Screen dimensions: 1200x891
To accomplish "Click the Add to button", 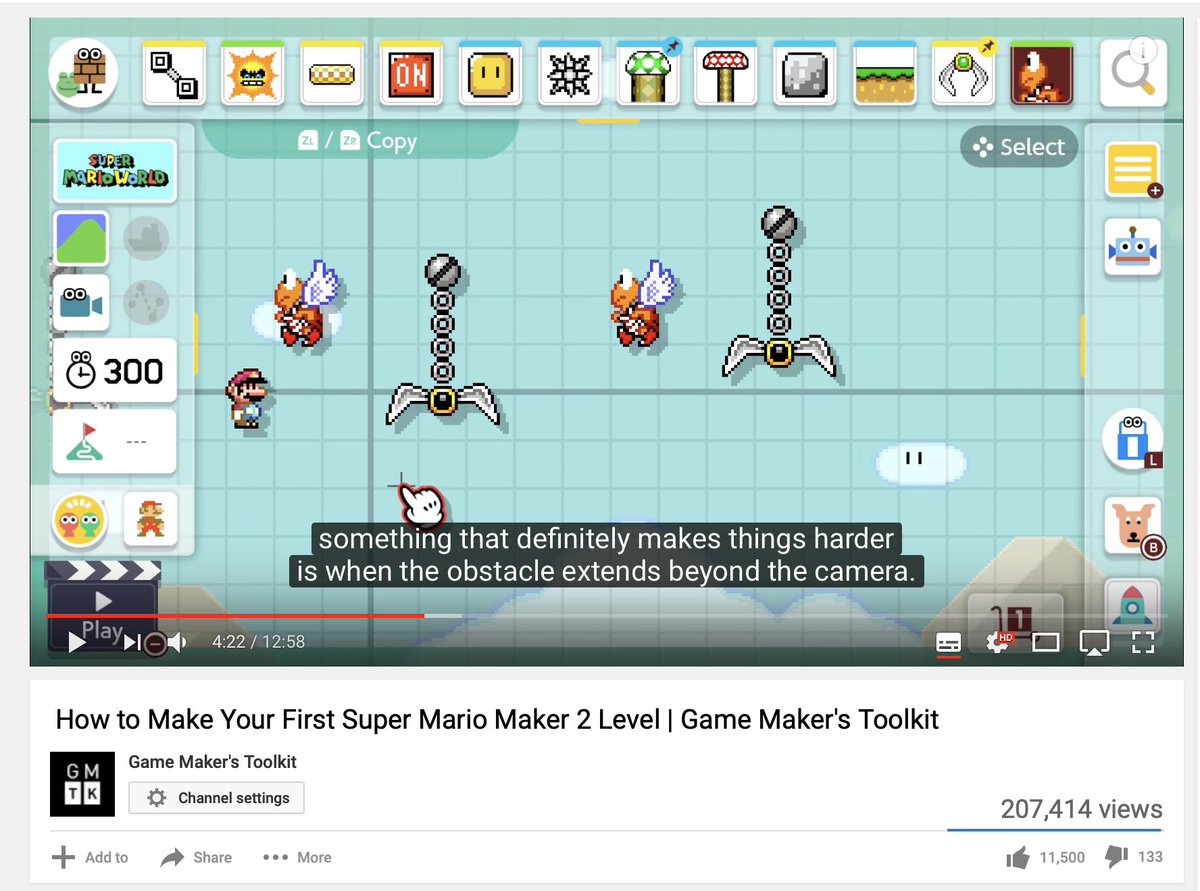I will [x=90, y=857].
